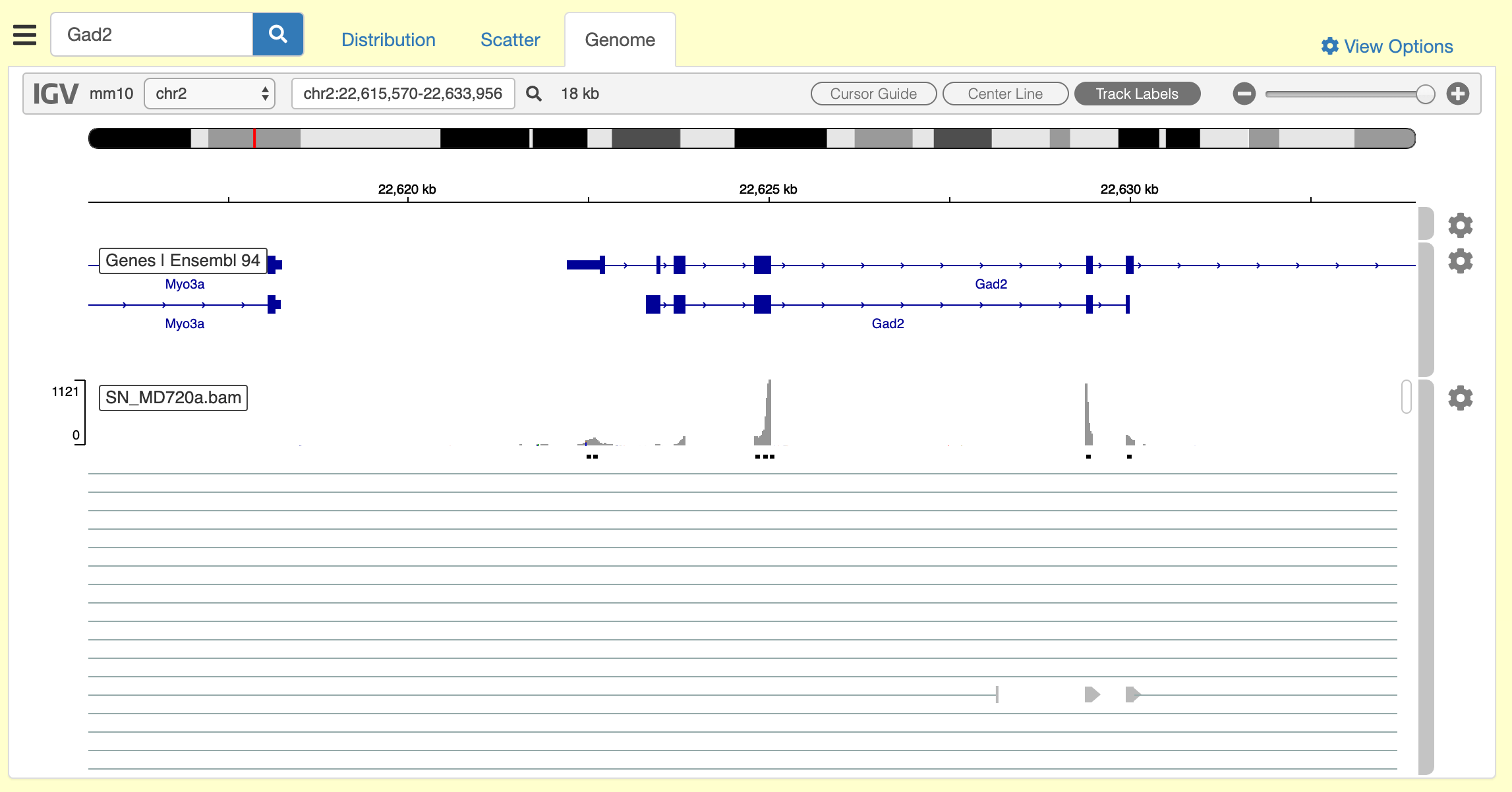Viewport: 1512px width, 792px height.
Task: Enable the Cursor Guide
Action: point(873,94)
